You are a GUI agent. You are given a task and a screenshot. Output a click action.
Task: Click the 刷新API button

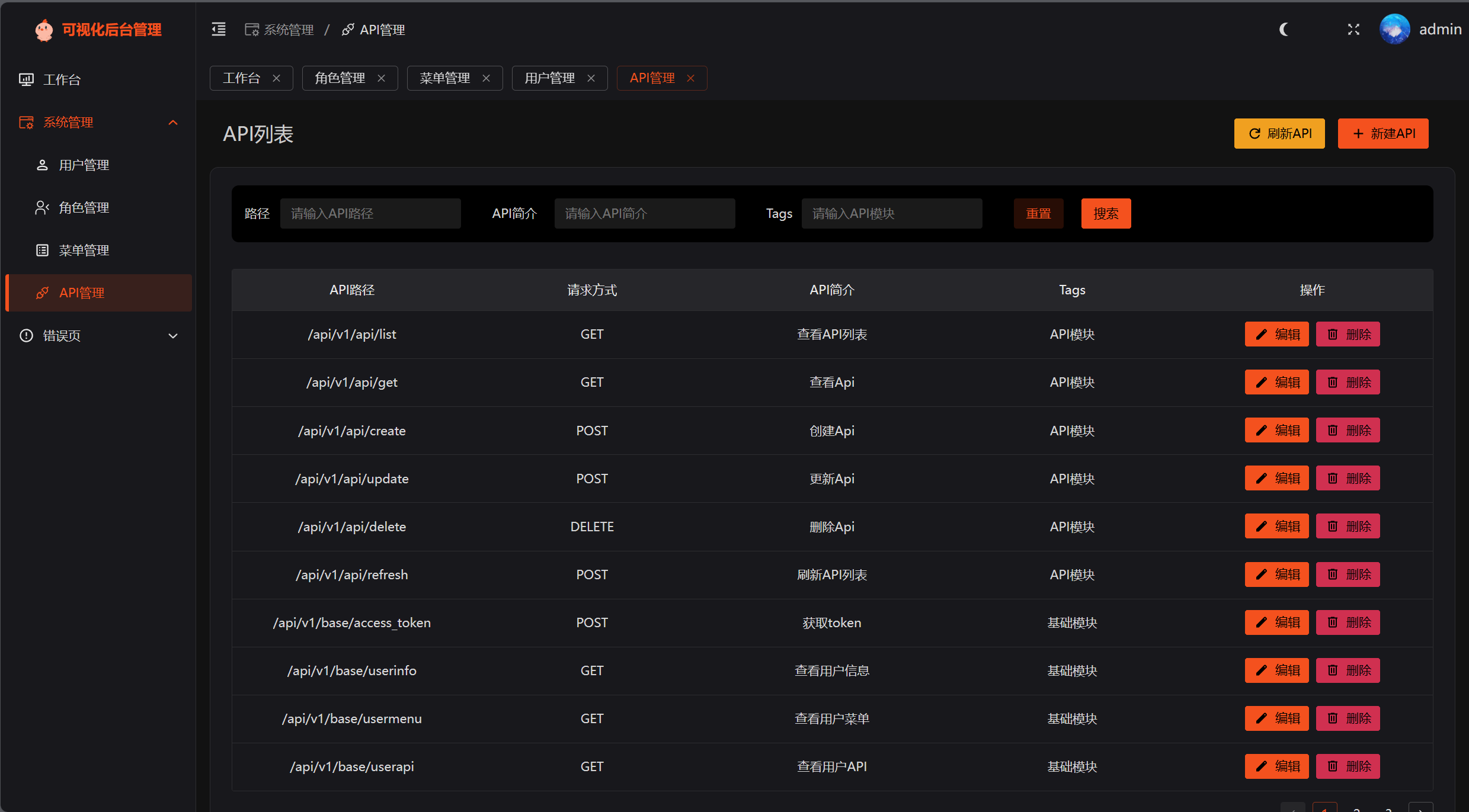1279,134
